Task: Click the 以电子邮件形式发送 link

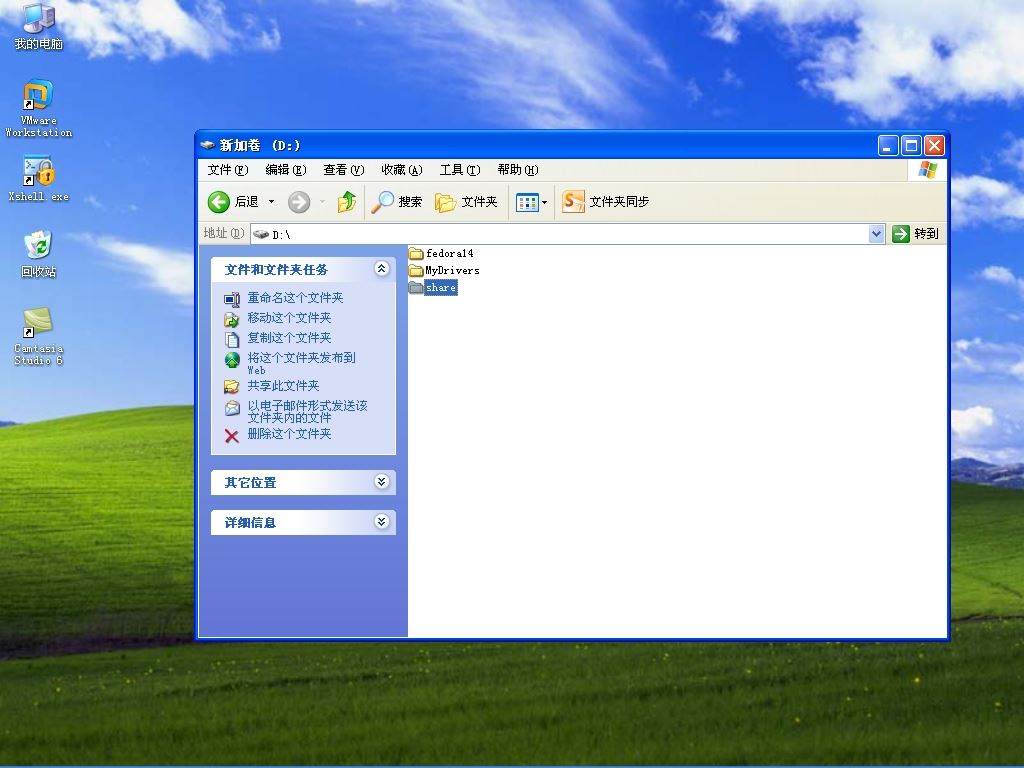Action: pyautogui.click(x=308, y=411)
